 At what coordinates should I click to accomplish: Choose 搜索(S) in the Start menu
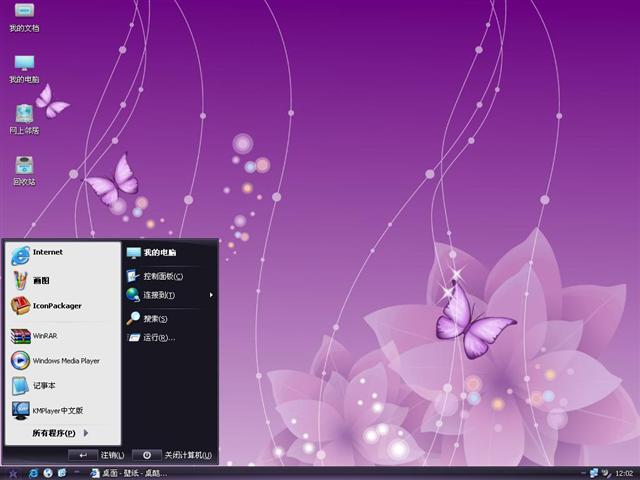pyautogui.click(x=155, y=319)
